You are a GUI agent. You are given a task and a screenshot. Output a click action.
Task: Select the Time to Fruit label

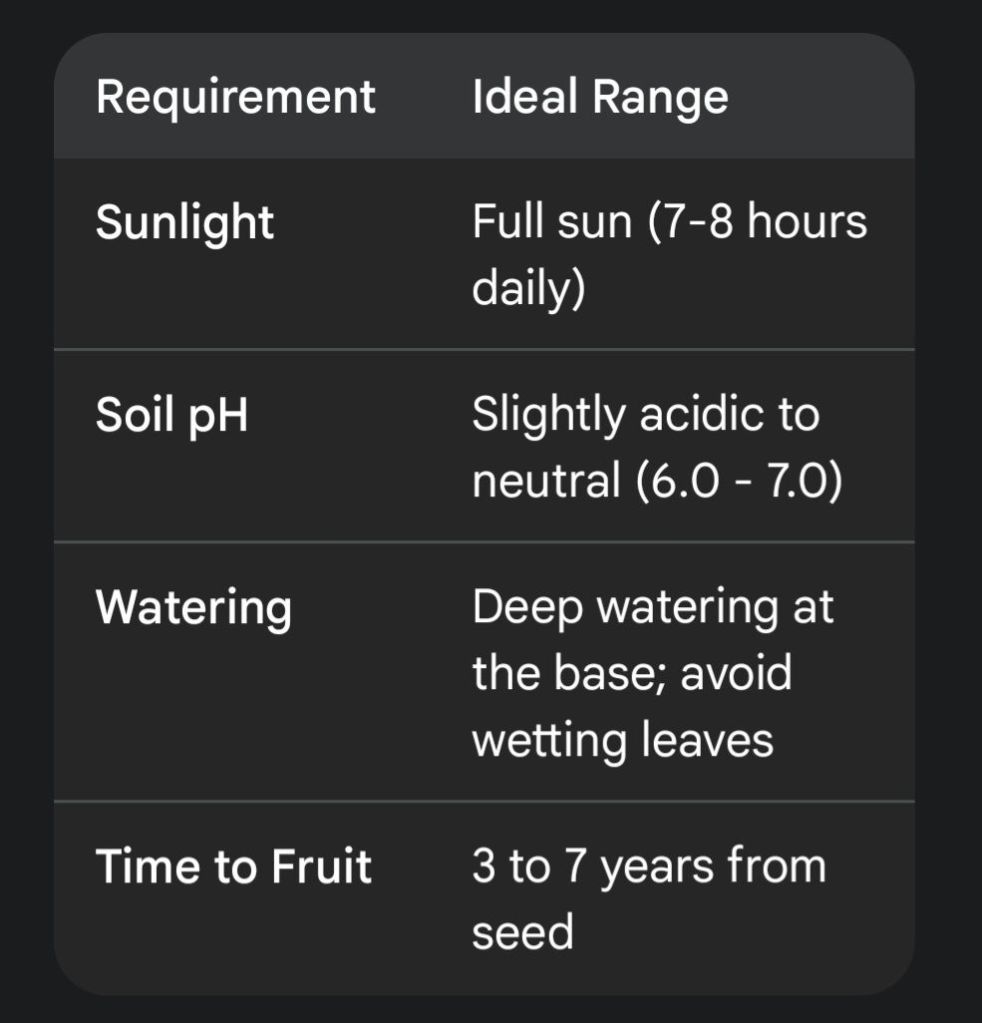click(233, 865)
